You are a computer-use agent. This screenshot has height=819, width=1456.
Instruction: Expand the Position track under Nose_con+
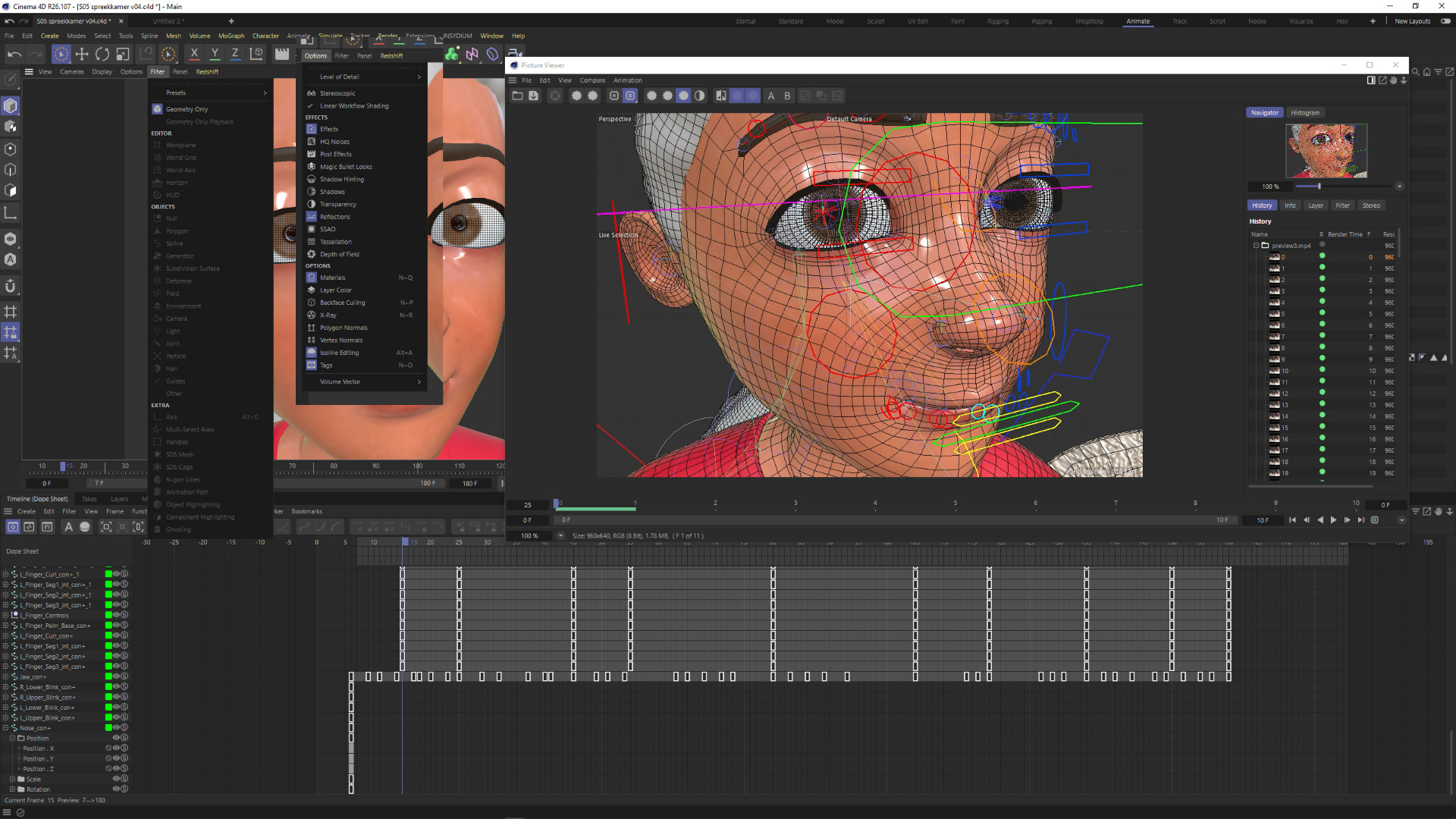coord(13,738)
